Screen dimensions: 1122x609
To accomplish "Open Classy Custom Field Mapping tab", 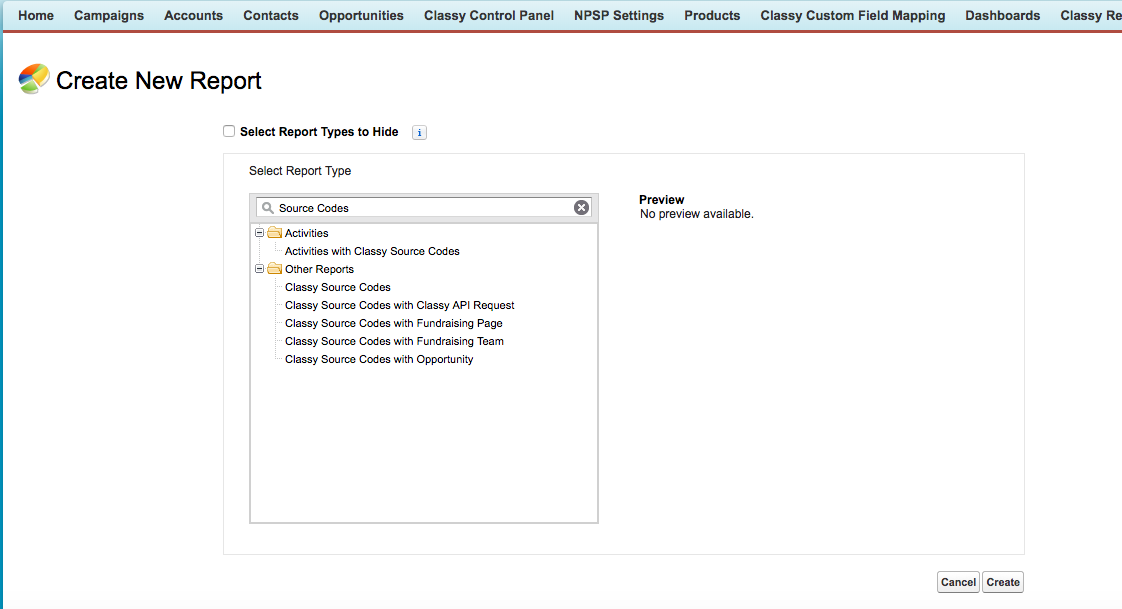I will [853, 15].
